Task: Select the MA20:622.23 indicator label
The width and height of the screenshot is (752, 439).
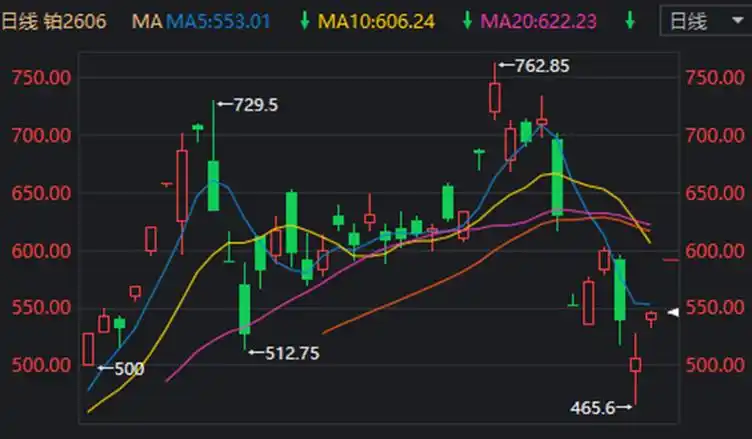Action: click(x=540, y=21)
